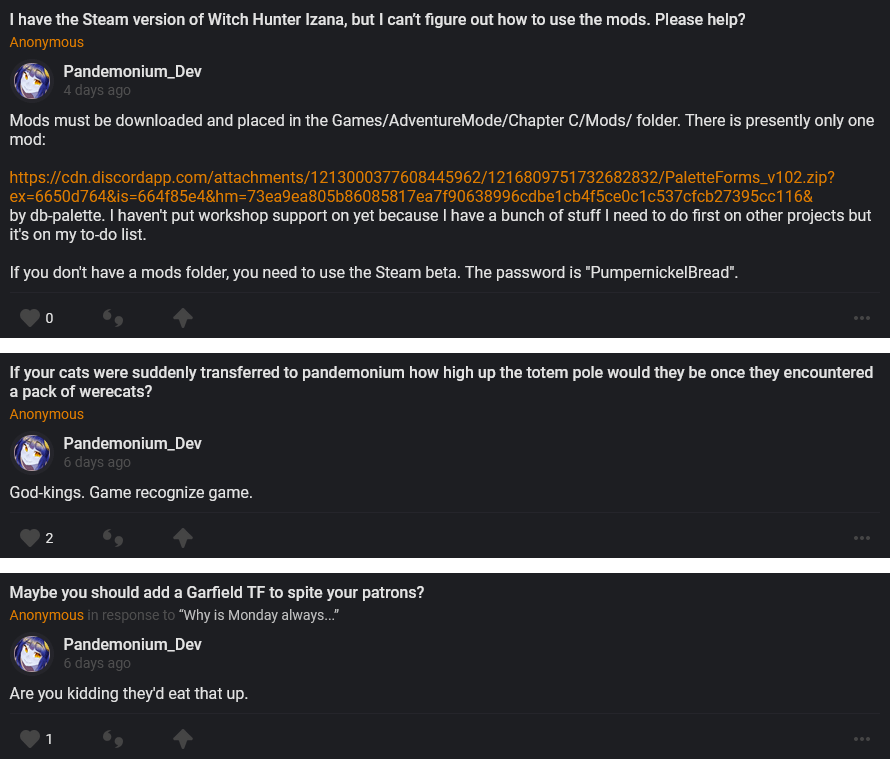Open "Why is Monday always..." linked question
The image size is (890, 759).
(258, 615)
